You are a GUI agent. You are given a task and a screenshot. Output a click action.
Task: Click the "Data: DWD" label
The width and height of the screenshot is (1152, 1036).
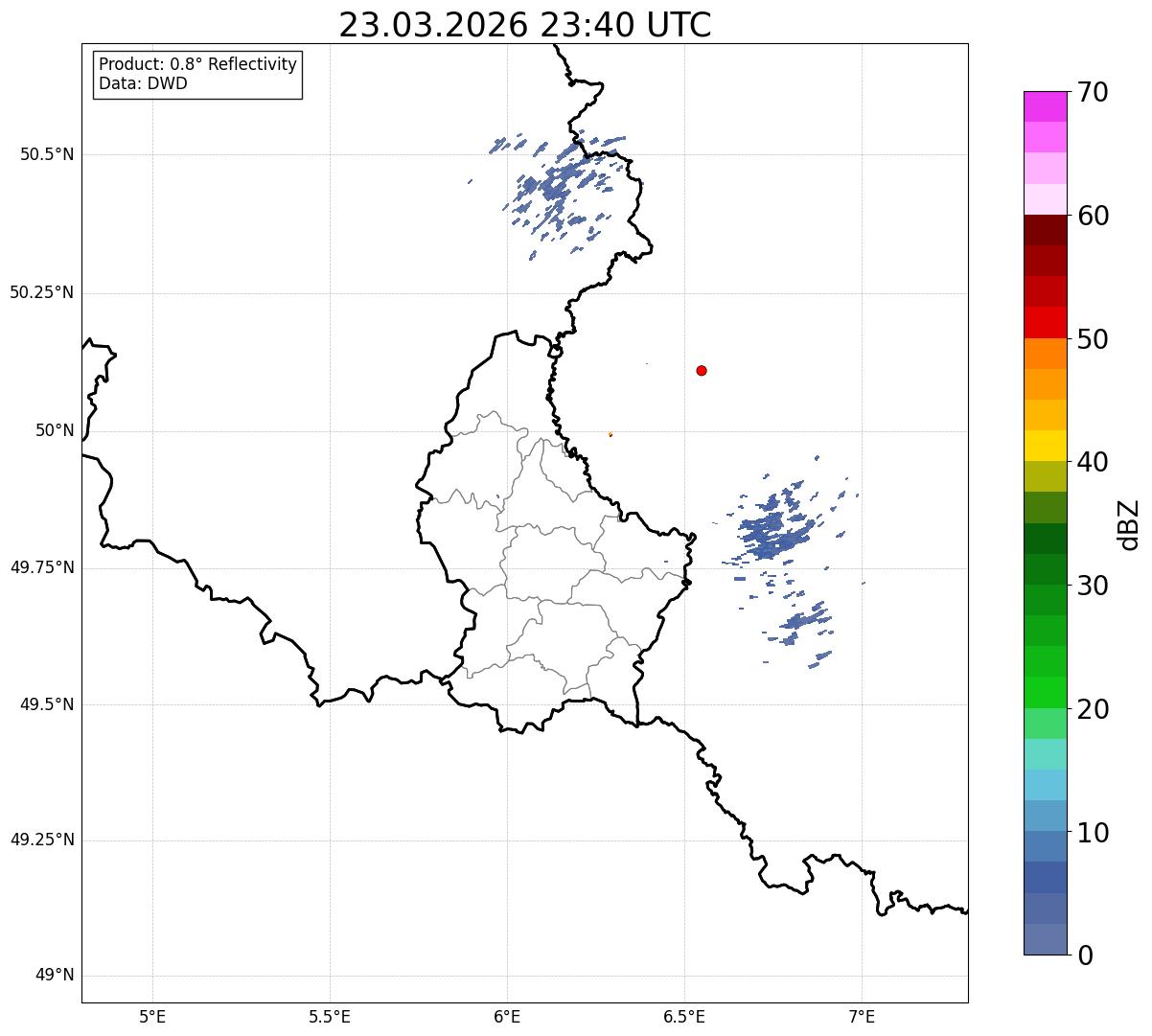click(143, 83)
